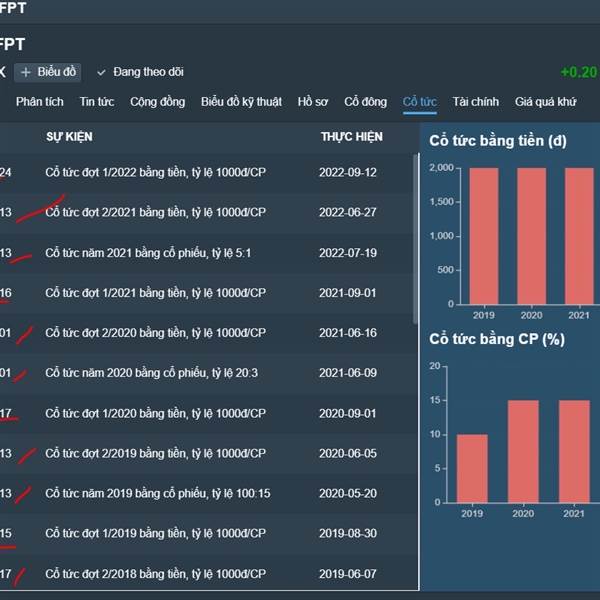Screen dimensions: 600x600
Task: Click the date 2021-06-16
Action: click(x=348, y=333)
